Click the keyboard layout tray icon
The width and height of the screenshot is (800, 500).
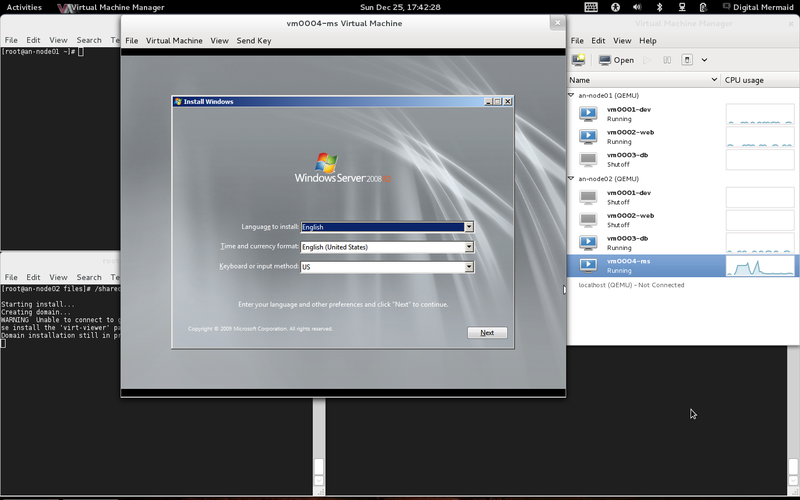click(x=591, y=7)
